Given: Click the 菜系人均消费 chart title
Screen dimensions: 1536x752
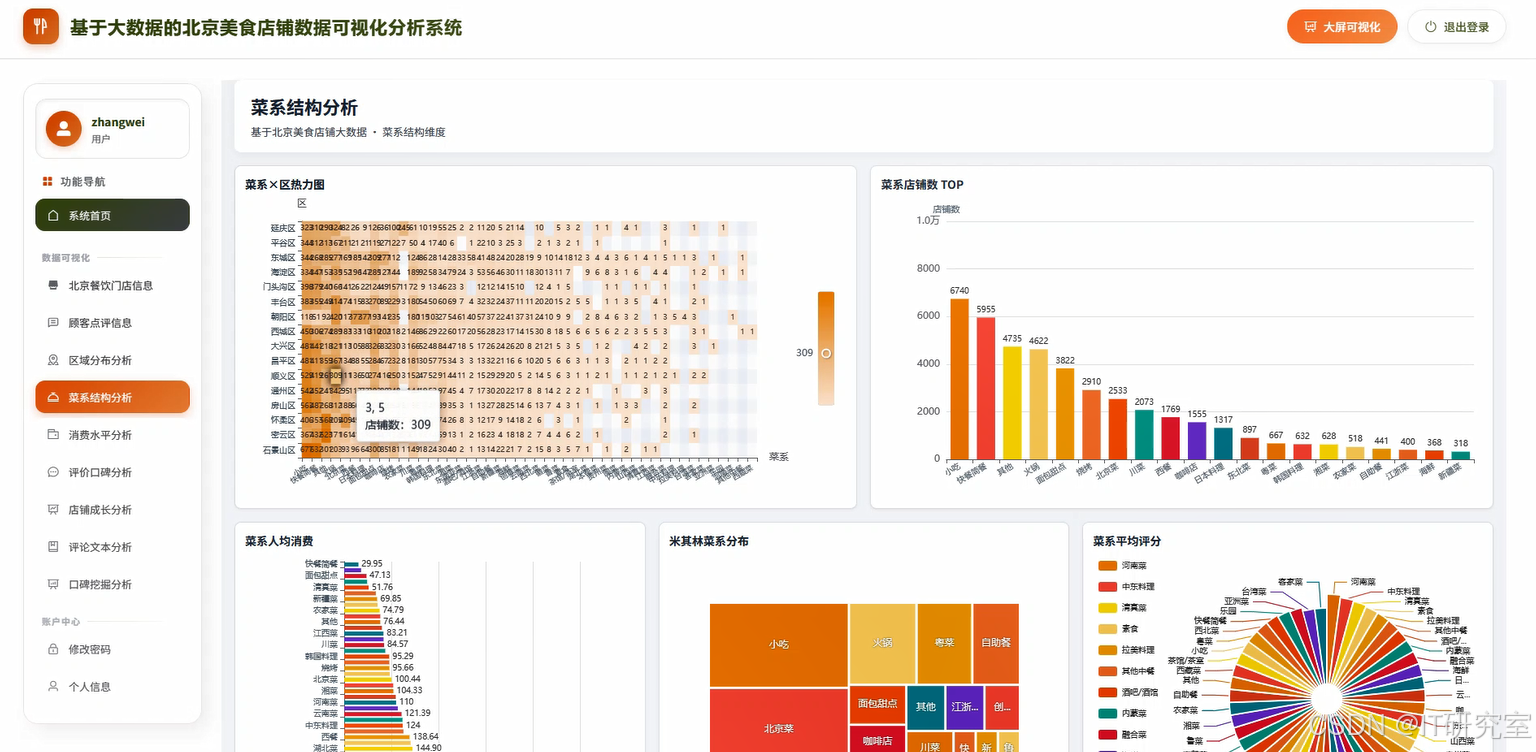Looking at the screenshot, I should (x=277, y=542).
